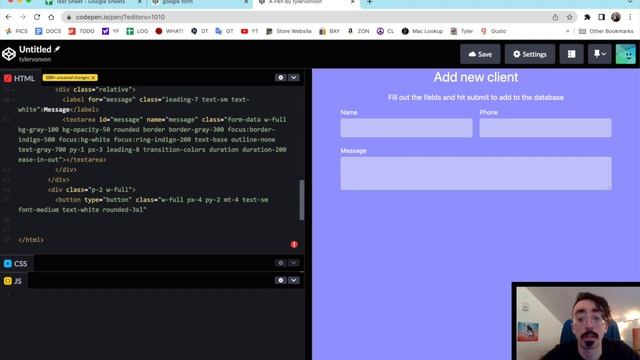This screenshot has height=360, width=640.
Task: Select the A Pen by tylervonvon tab
Action: coord(306,2)
